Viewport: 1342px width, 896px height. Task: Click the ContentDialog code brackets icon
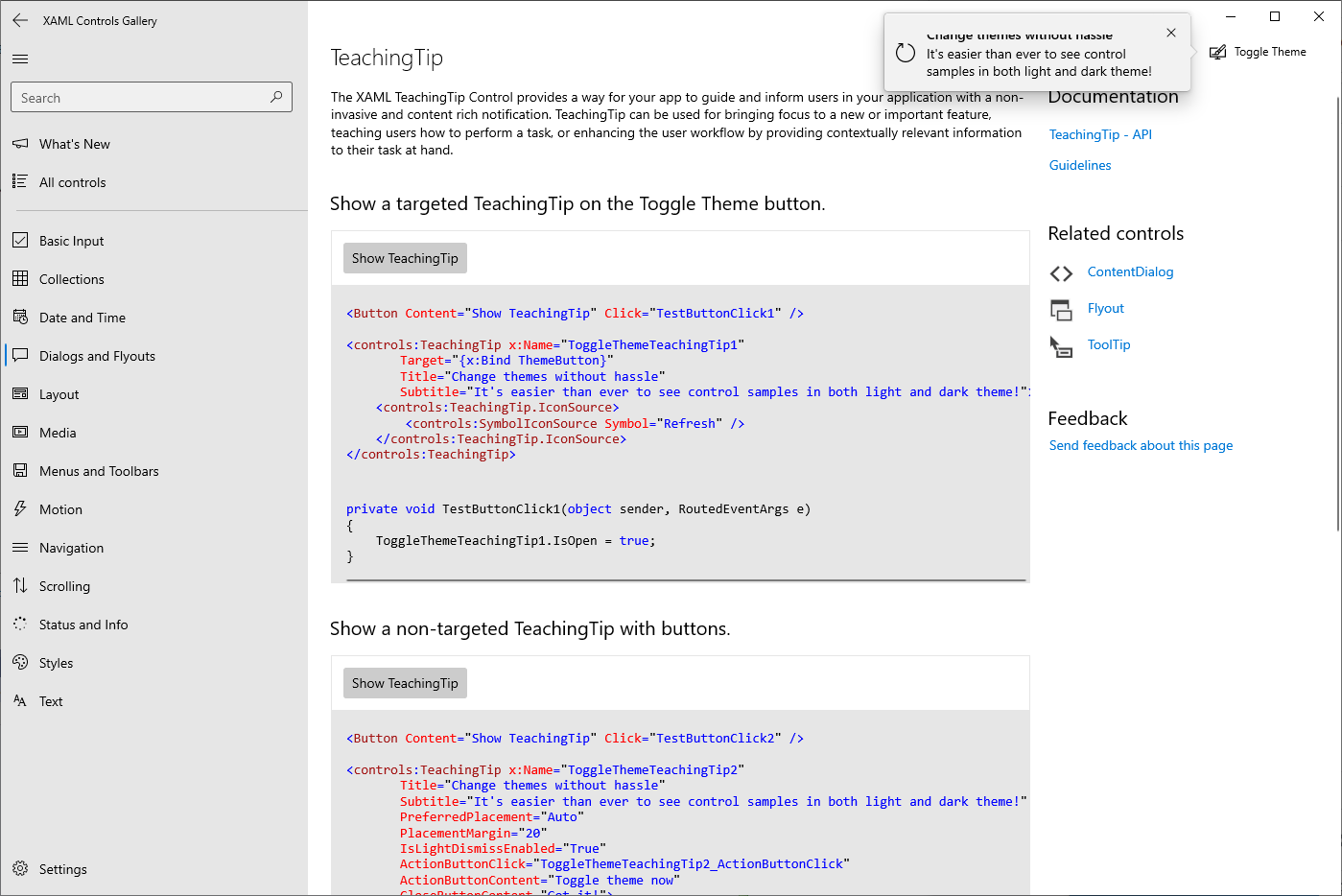click(x=1062, y=271)
